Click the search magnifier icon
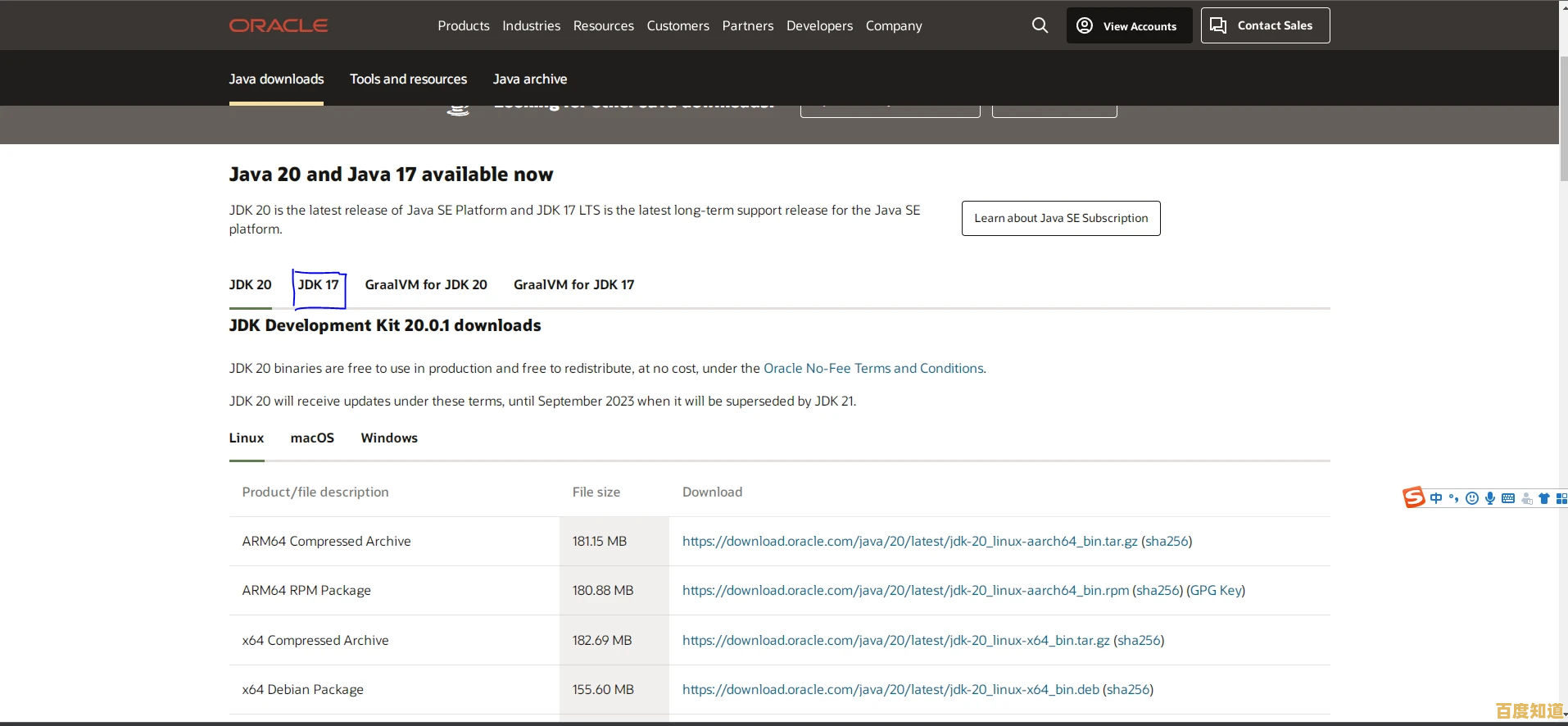Image resolution: width=1568 pixels, height=726 pixels. pyautogui.click(x=1040, y=25)
